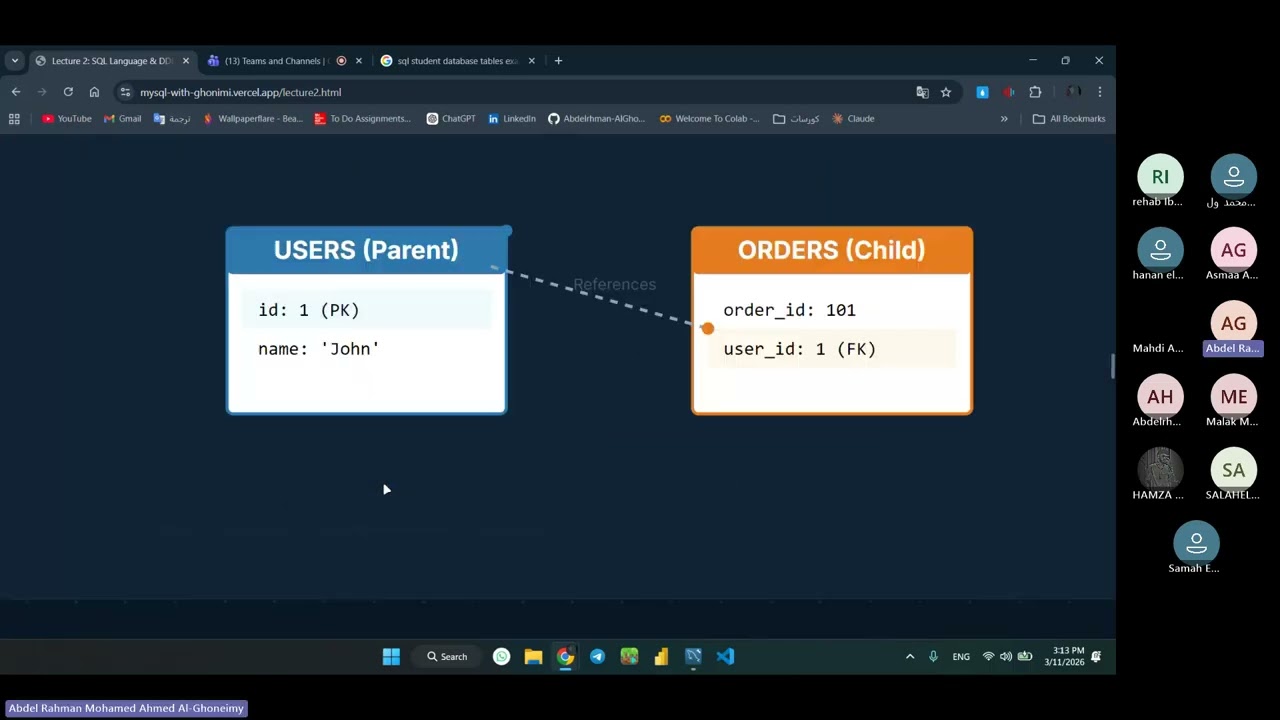Open WhatsApp from the taskbar

[501, 657]
